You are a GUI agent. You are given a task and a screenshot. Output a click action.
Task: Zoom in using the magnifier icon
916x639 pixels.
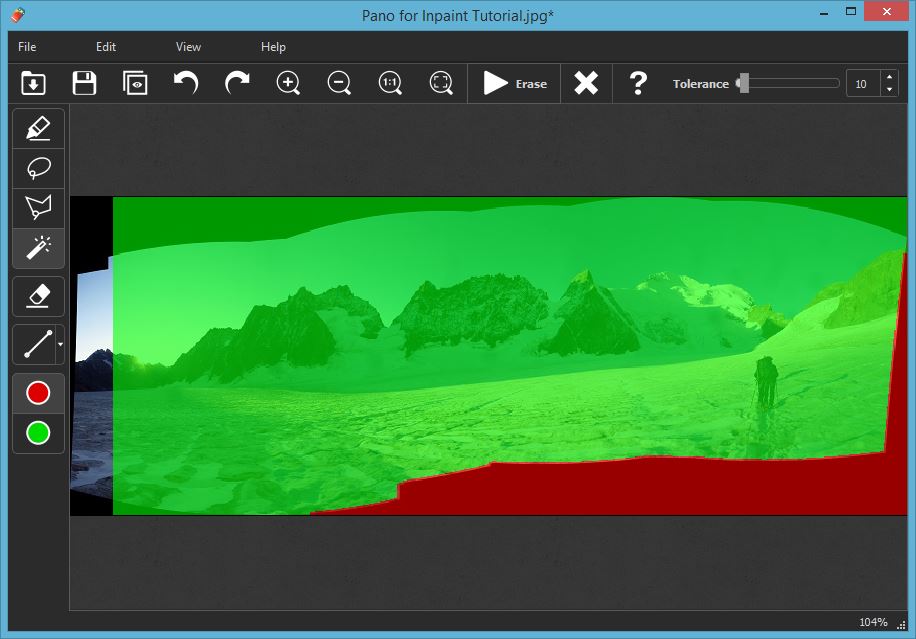click(288, 83)
